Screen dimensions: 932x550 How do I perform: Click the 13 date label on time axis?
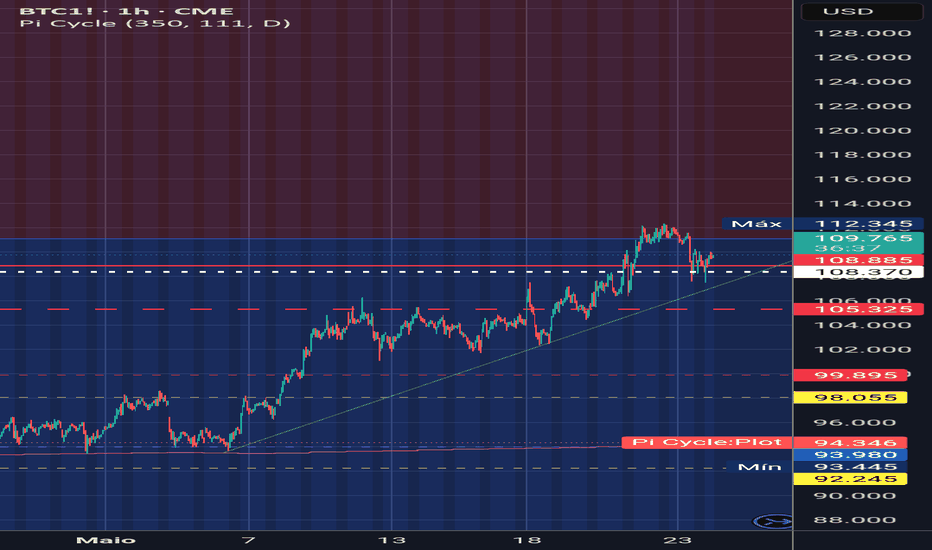pos(392,540)
